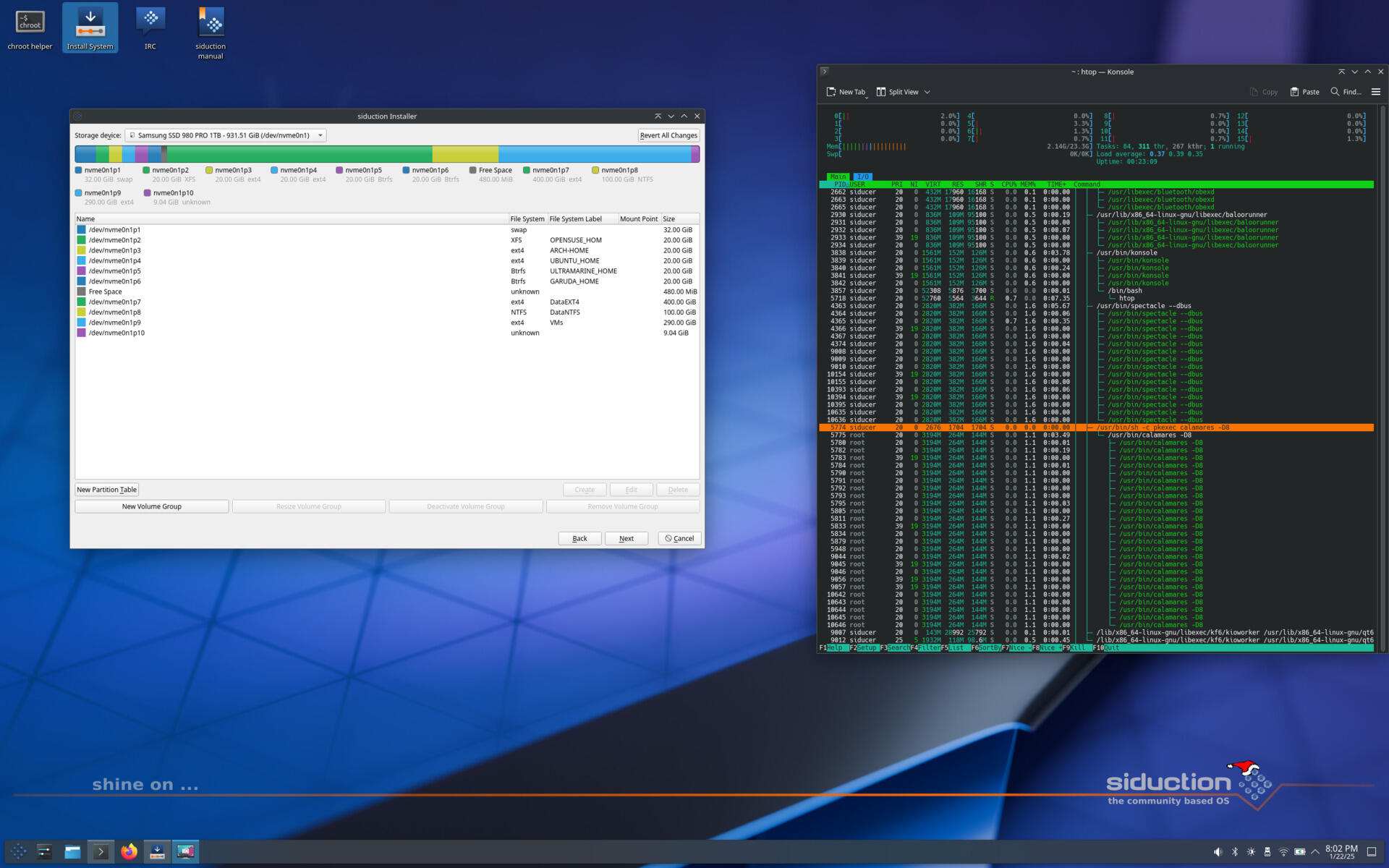This screenshot has height=868, width=1389.
Task: Click F10 Quit in the htop footer
Action: coord(1106,648)
